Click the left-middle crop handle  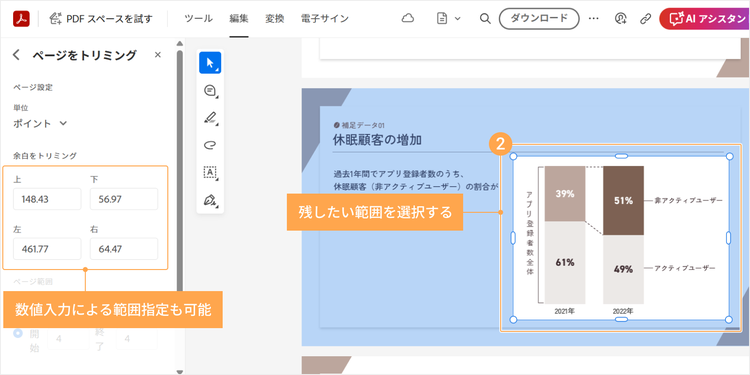513,238
